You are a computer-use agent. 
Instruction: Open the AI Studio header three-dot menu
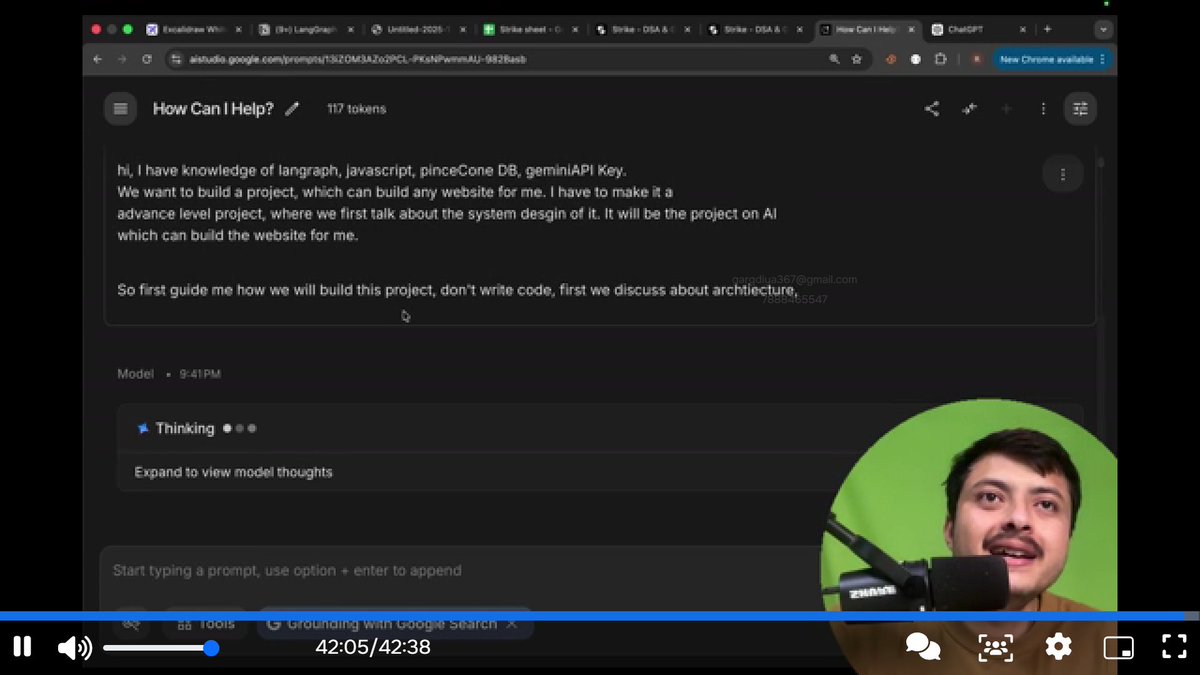[1043, 109]
